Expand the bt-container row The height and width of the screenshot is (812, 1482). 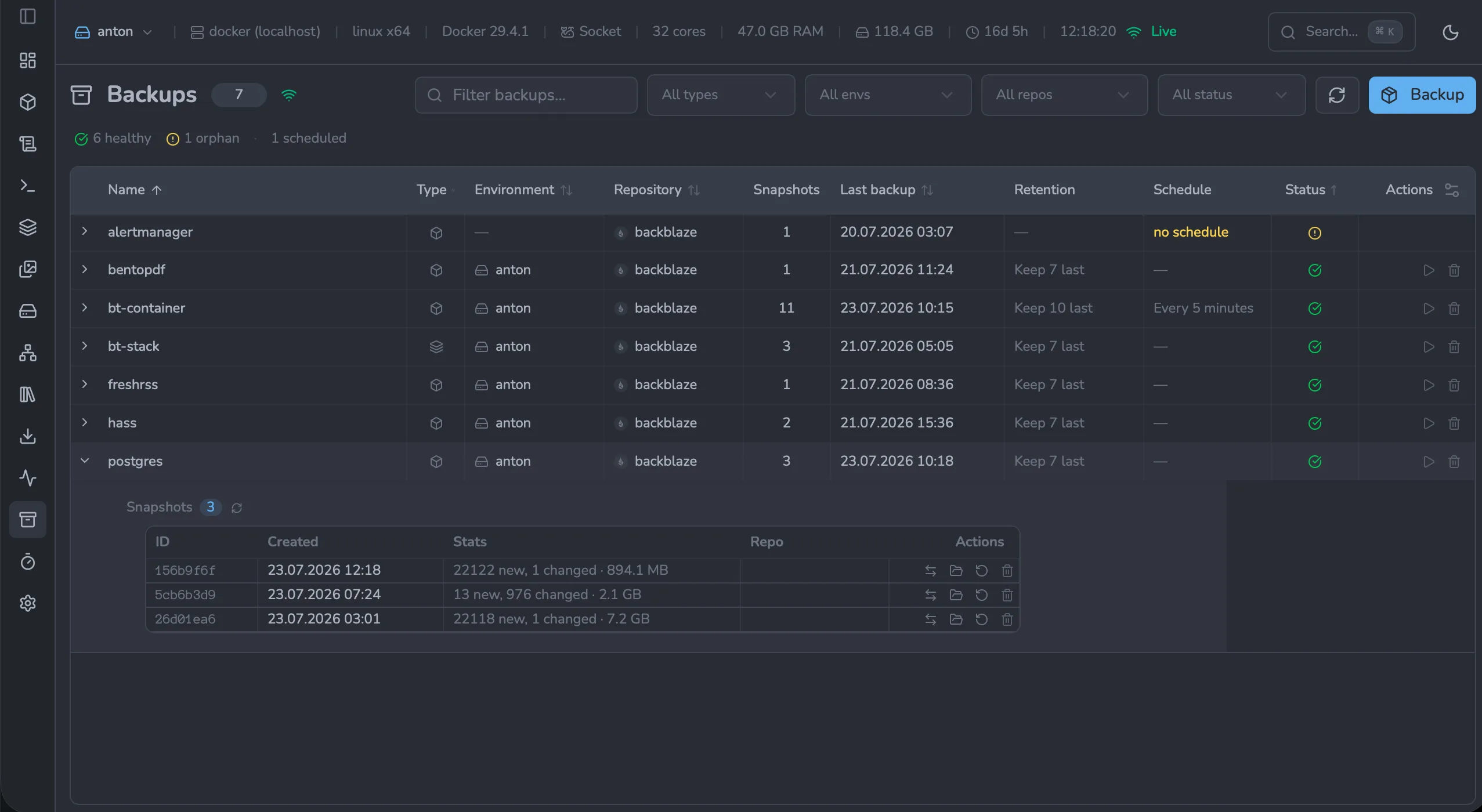coord(85,307)
